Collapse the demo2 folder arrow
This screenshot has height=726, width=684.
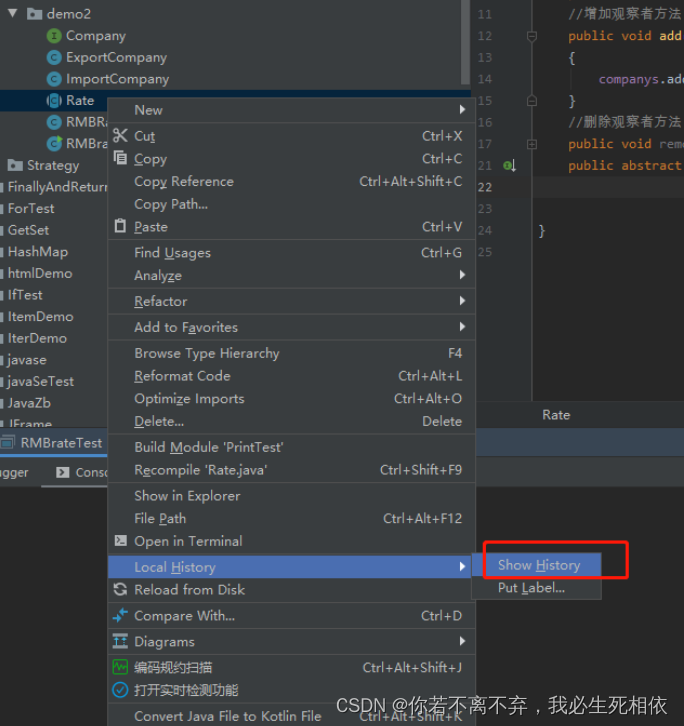(13, 13)
